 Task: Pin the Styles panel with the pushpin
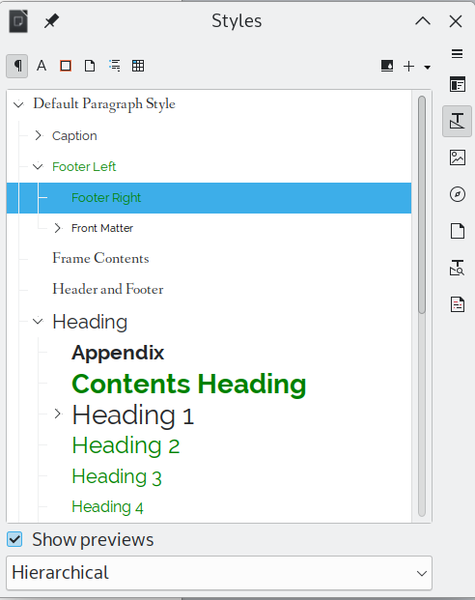point(51,21)
